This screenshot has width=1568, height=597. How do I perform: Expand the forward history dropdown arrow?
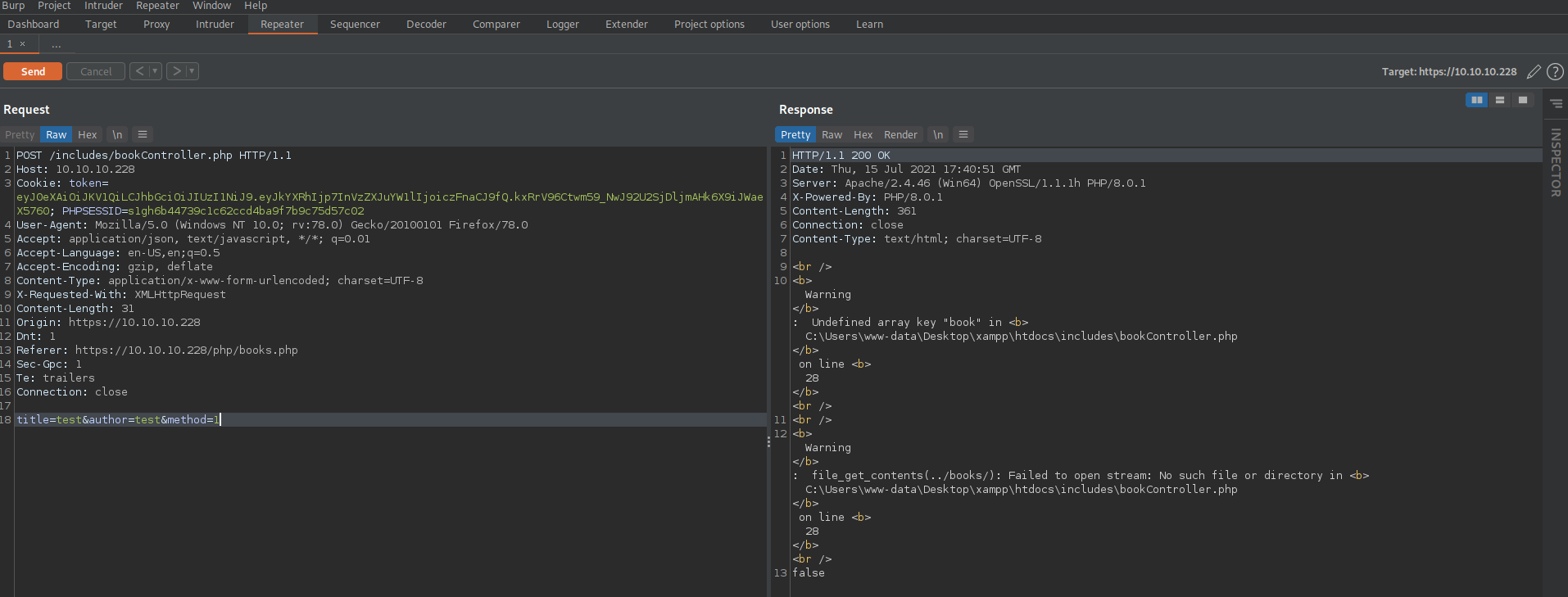(192, 71)
